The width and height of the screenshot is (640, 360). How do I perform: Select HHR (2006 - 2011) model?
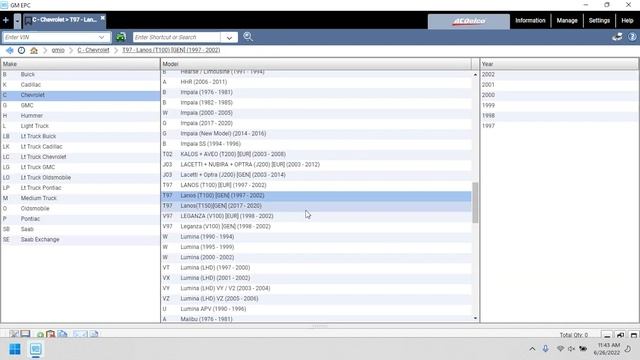tap(316, 82)
